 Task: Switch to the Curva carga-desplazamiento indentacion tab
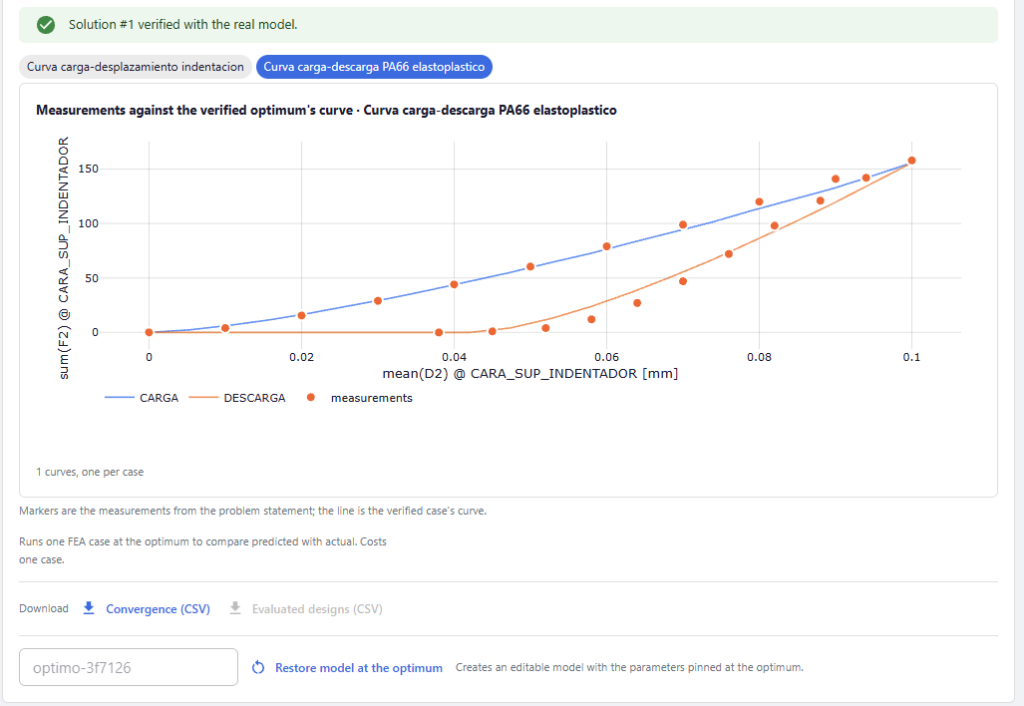(x=135, y=67)
